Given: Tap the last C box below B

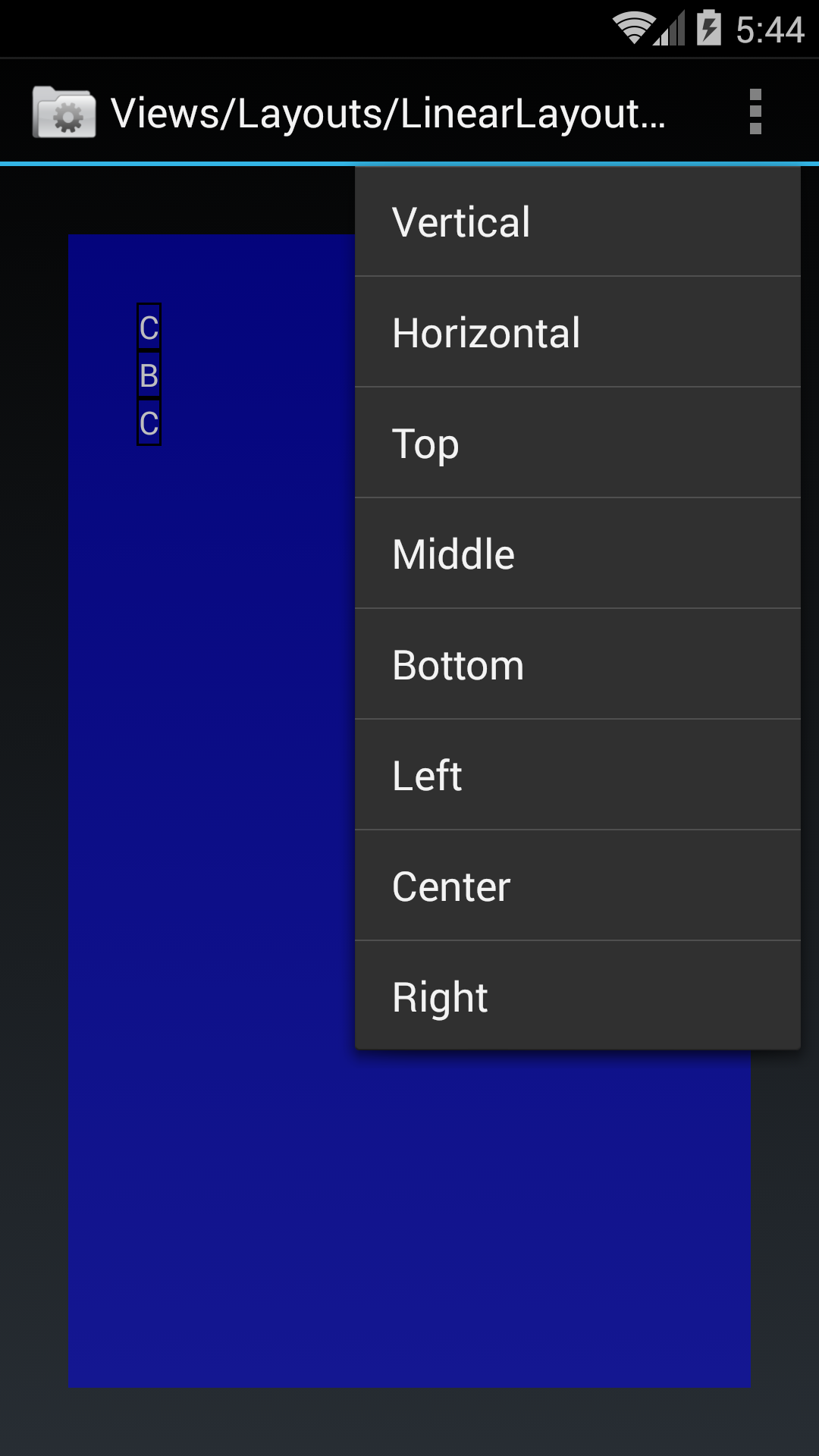Looking at the screenshot, I should (x=149, y=422).
